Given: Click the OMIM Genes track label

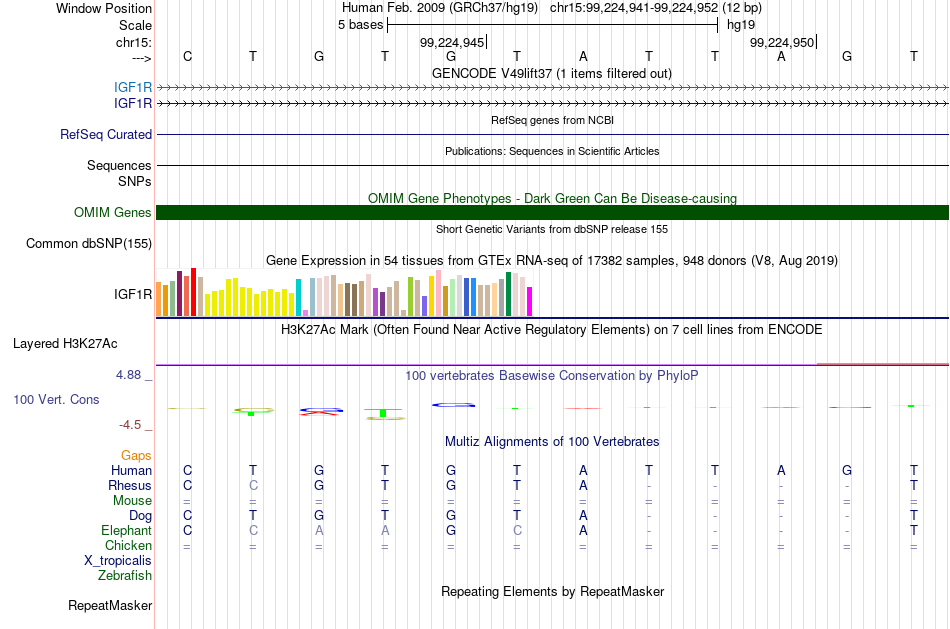Looking at the screenshot, I should [112, 213].
